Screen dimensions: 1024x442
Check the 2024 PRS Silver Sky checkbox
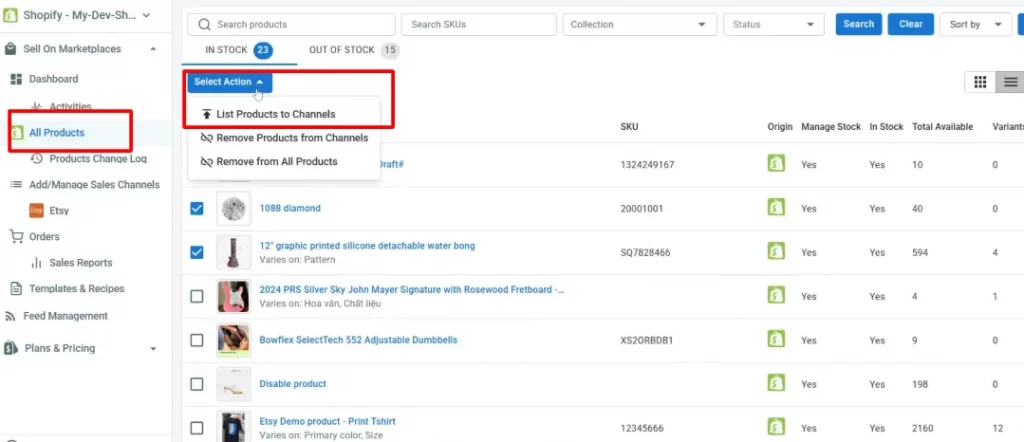[x=197, y=296]
